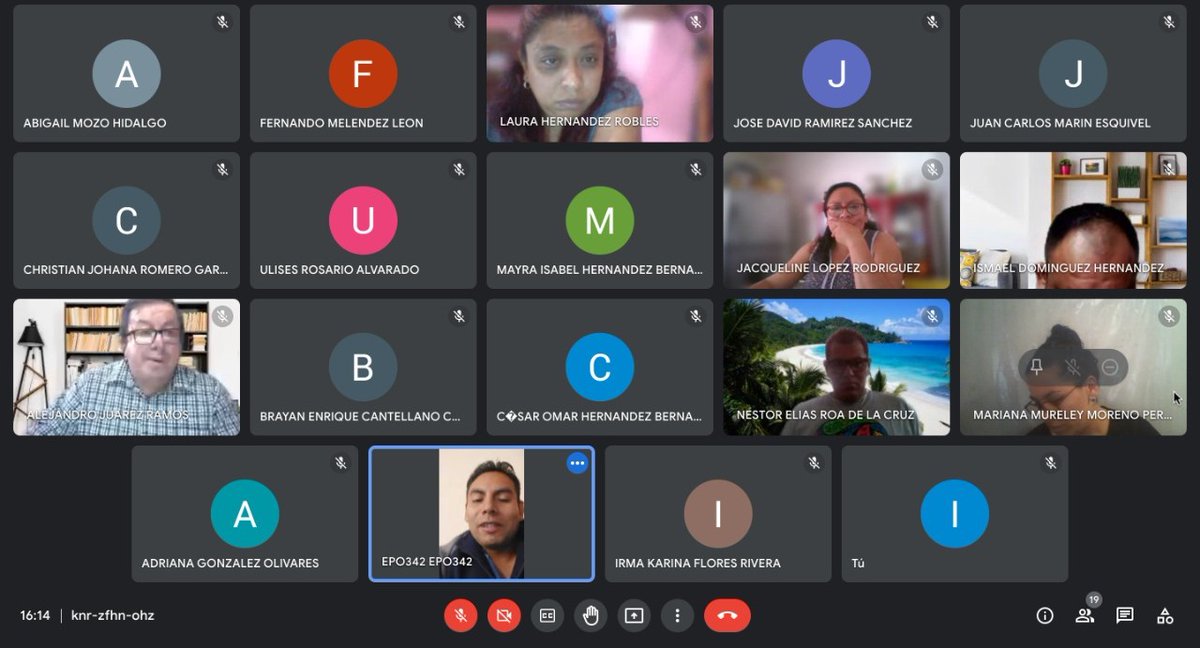Click muted mic icon on Fernando Melendez Leon tile
The image size is (1200, 648).
[460, 22]
